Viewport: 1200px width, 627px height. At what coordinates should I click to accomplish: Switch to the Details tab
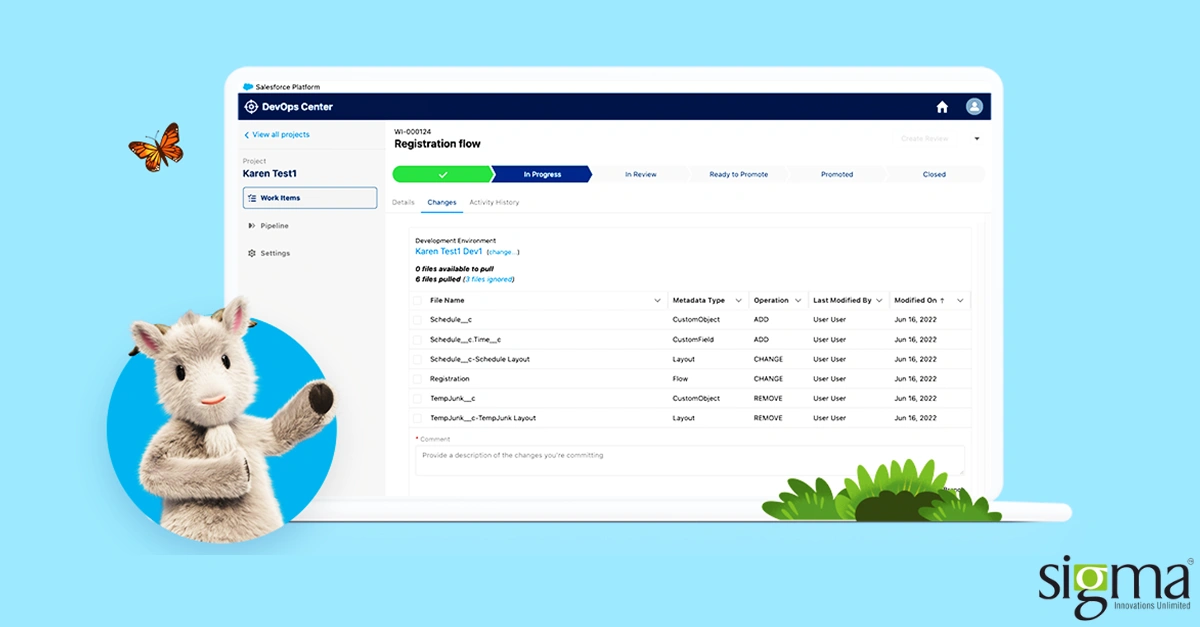[x=403, y=203]
